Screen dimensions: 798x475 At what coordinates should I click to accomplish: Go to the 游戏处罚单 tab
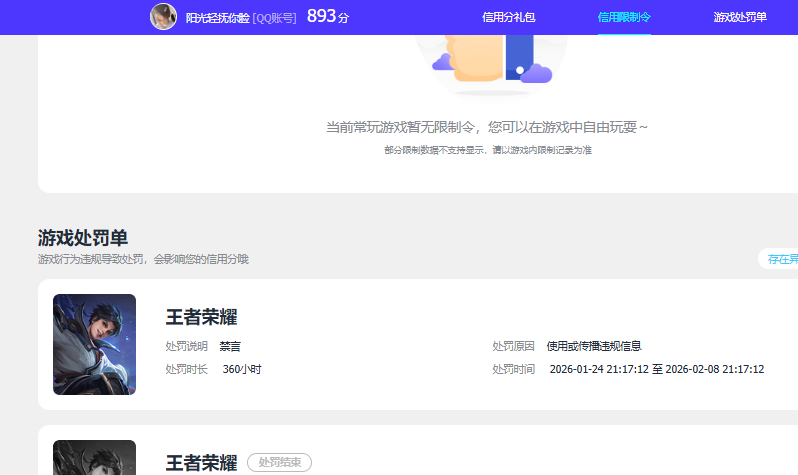pos(740,17)
